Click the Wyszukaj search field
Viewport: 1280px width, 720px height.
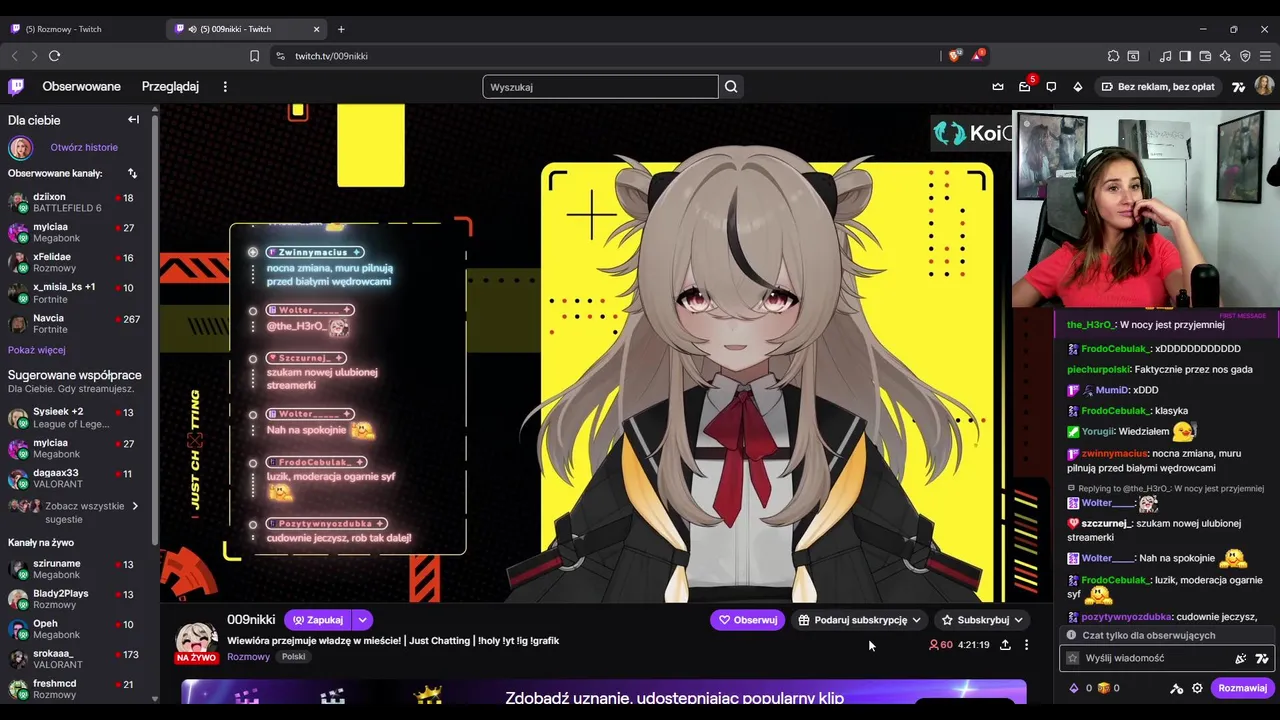click(600, 87)
